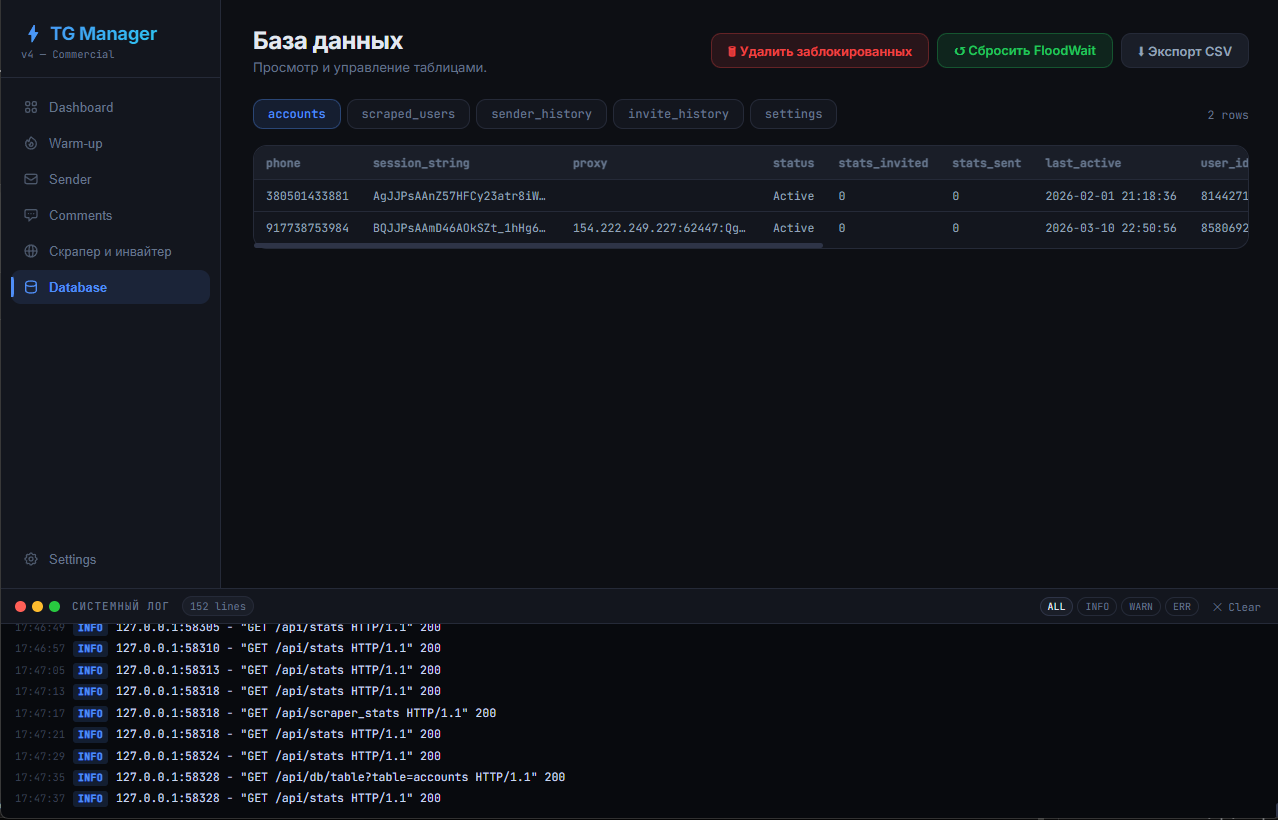Click the Dashboard grid icon in sidebar

31,107
